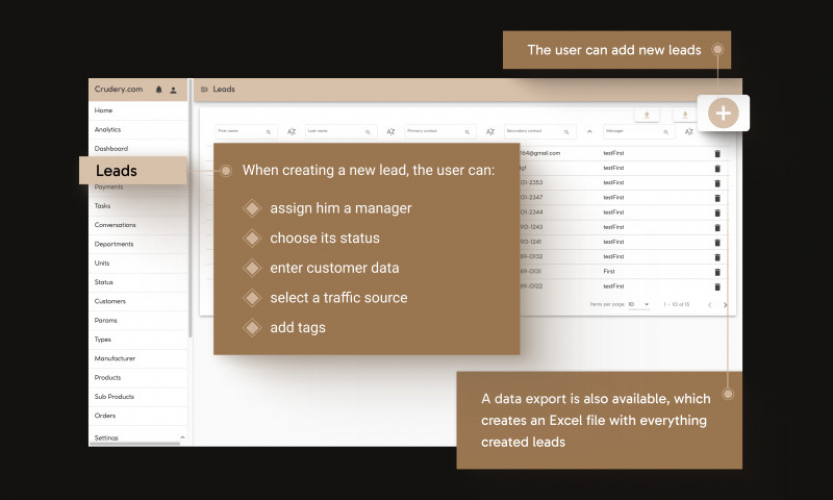The height and width of the screenshot is (500, 833).
Task: Click trash icon in row with manager First
Action: coord(717,272)
